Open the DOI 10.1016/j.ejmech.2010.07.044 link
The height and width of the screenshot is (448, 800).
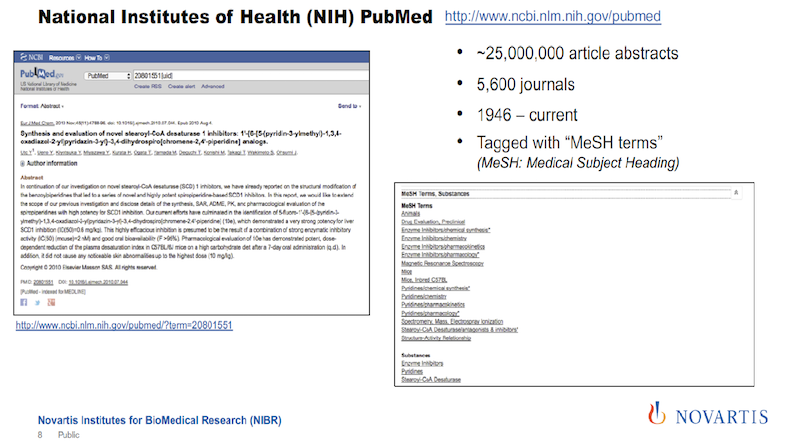coord(98,282)
